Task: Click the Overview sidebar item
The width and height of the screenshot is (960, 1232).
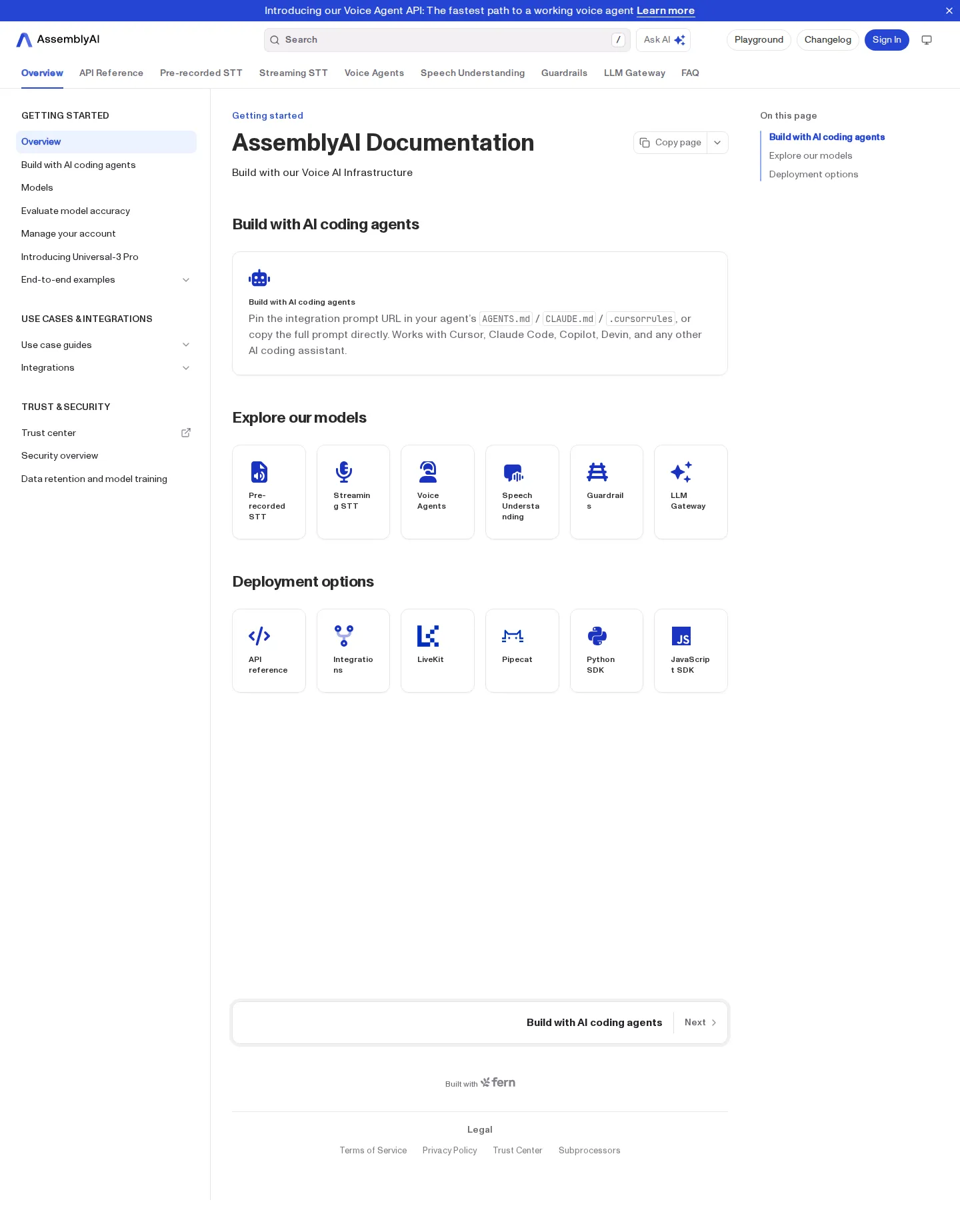Action: tap(107, 142)
